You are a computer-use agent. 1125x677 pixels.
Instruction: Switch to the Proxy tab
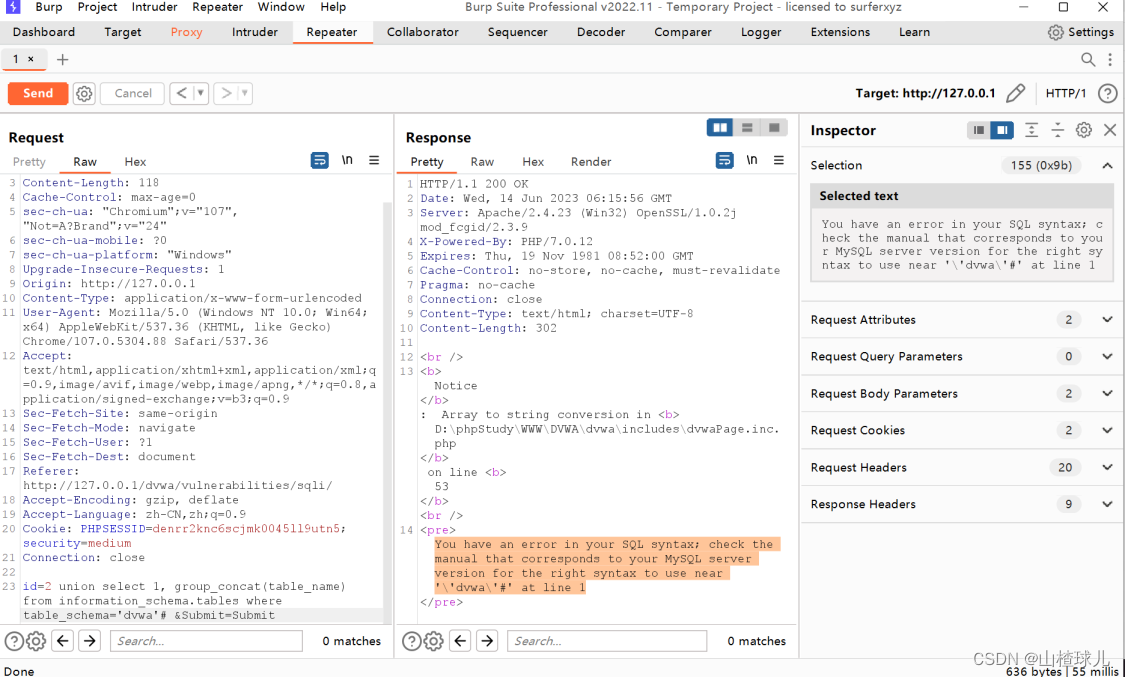(x=187, y=32)
